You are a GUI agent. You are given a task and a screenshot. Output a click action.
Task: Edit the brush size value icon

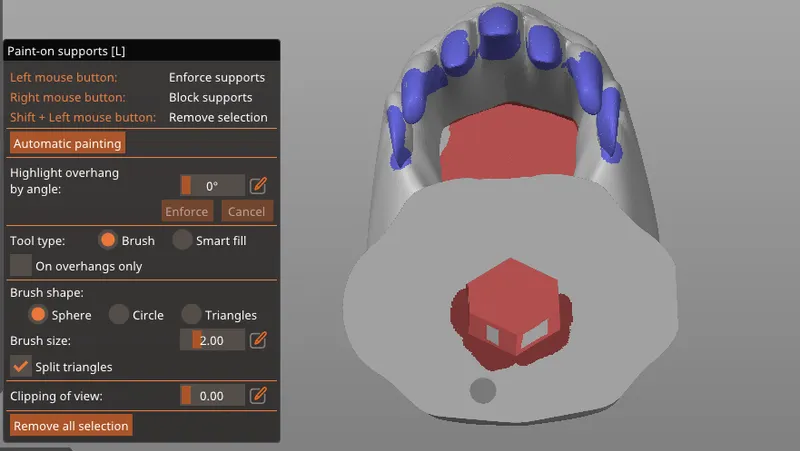tap(258, 340)
